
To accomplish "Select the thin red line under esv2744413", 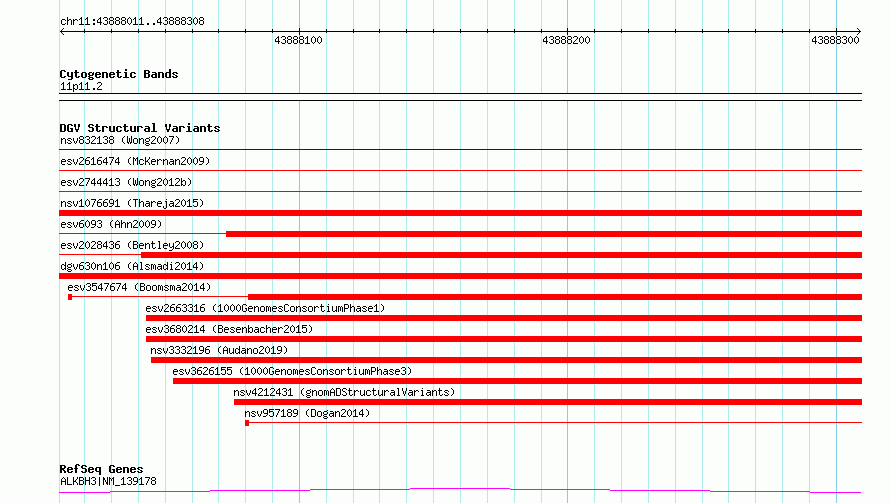I will pos(460,192).
